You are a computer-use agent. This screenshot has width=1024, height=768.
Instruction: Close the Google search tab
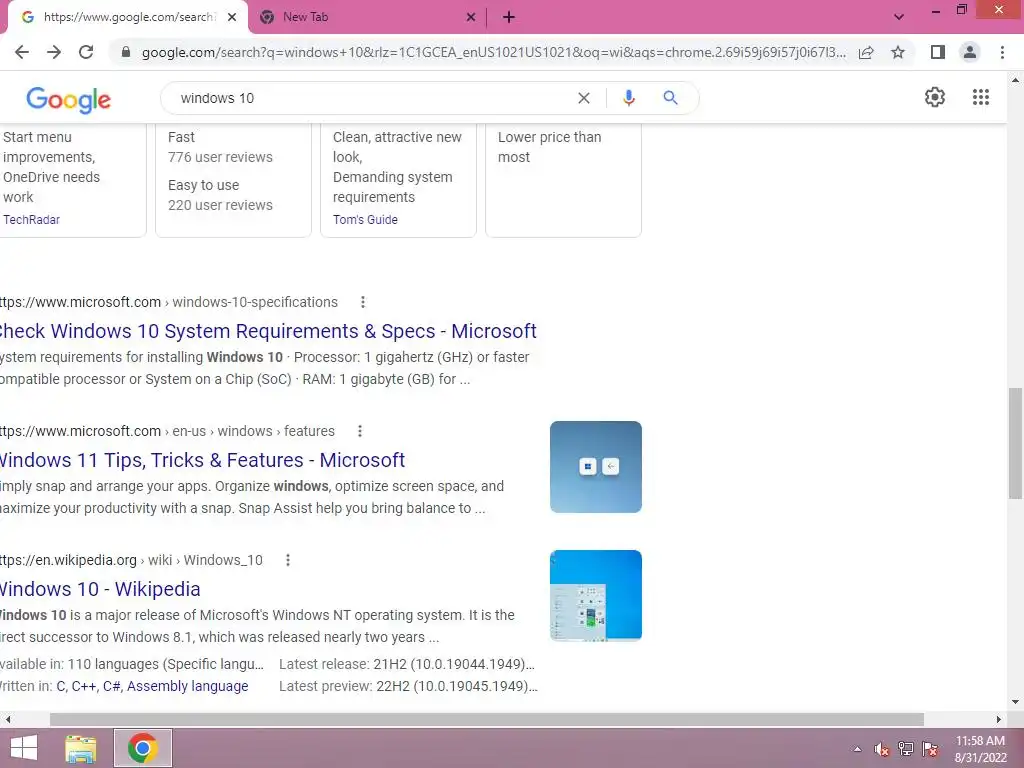[232, 18]
